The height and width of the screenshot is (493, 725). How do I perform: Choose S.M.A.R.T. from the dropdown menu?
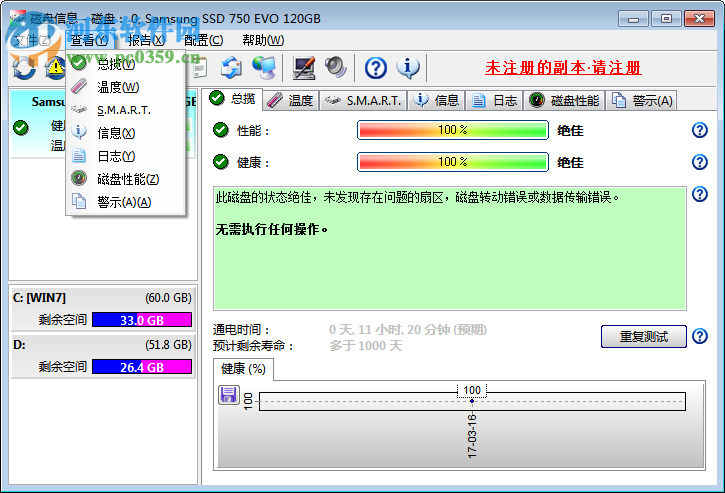(x=125, y=110)
